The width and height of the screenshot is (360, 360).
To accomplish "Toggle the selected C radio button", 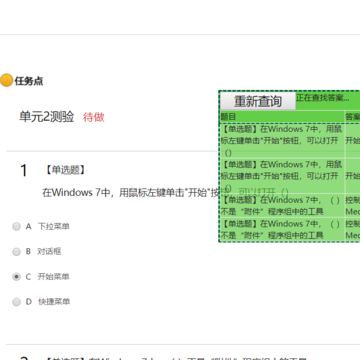I will tap(16, 277).
